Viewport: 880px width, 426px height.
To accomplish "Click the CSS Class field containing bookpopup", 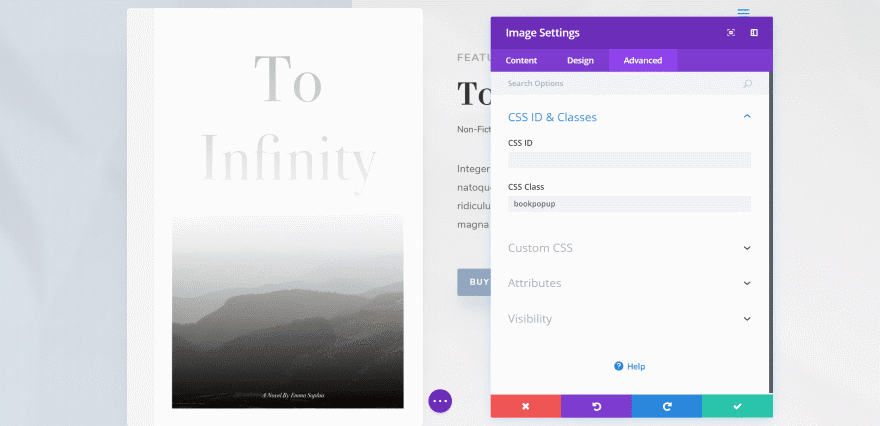I will pos(629,204).
